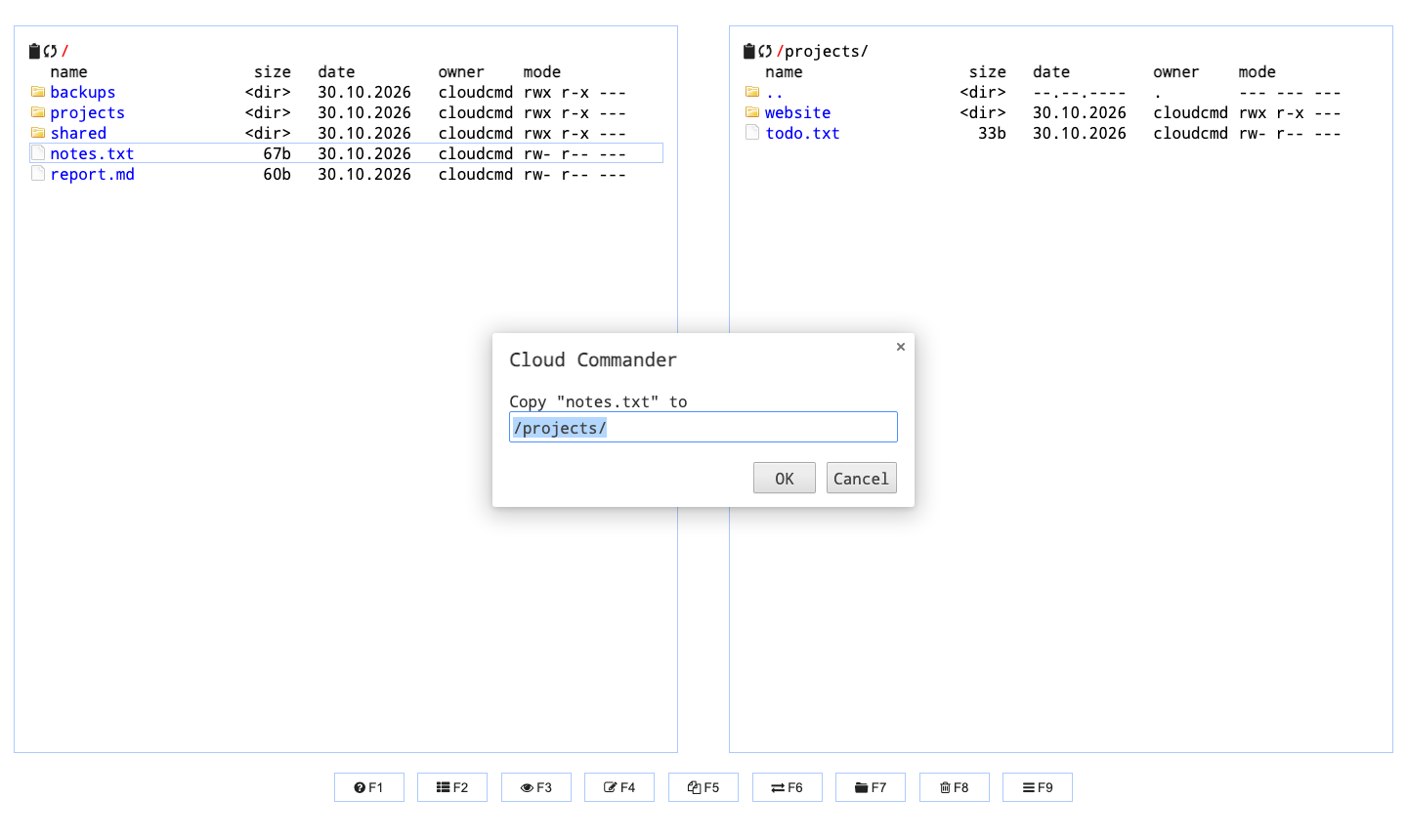Click the notes.txt file icon
This screenshot has width=1407, height=840.
point(38,153)
